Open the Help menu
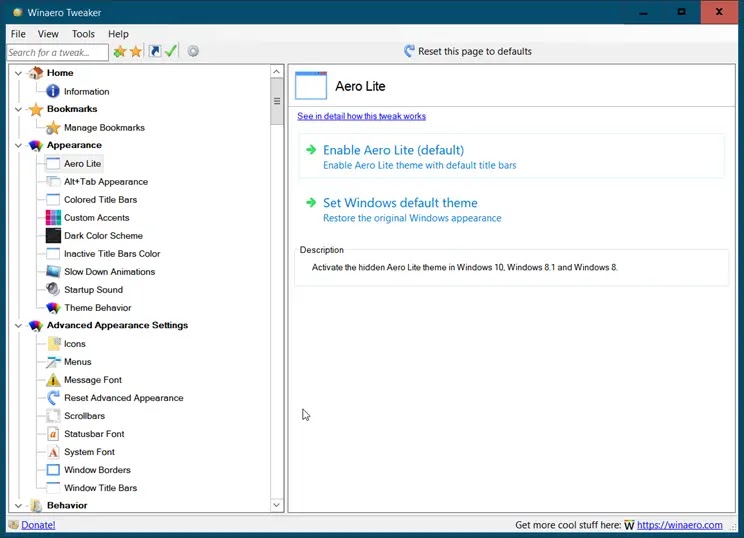The width and height of the screenshot is (744, 538). point(118,34)
